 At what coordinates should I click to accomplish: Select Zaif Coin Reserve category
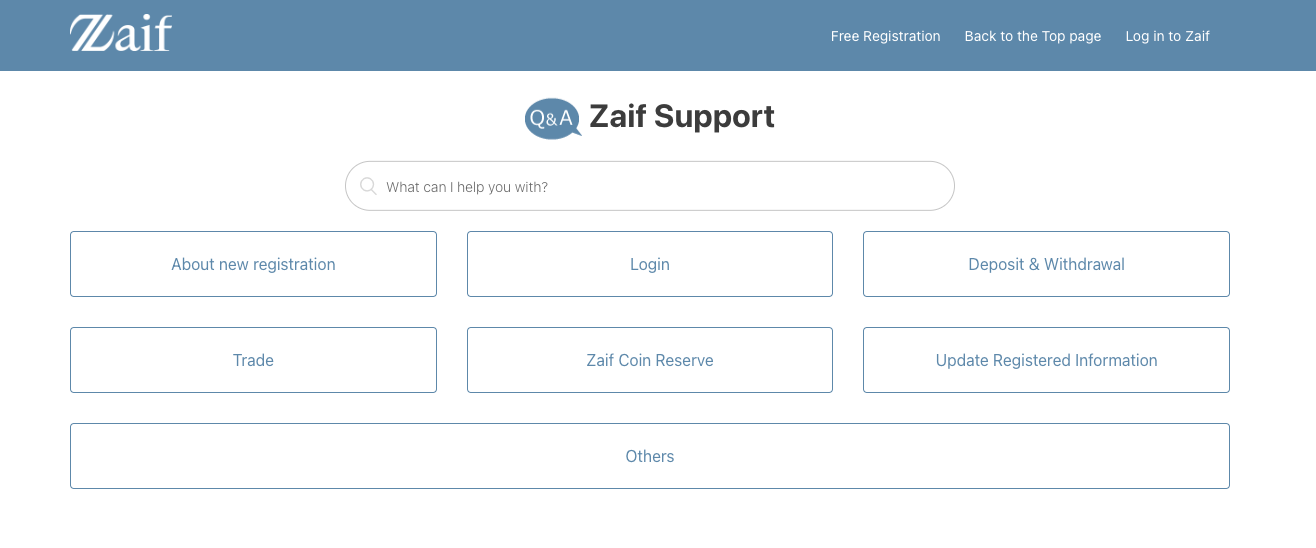point(650,360)
